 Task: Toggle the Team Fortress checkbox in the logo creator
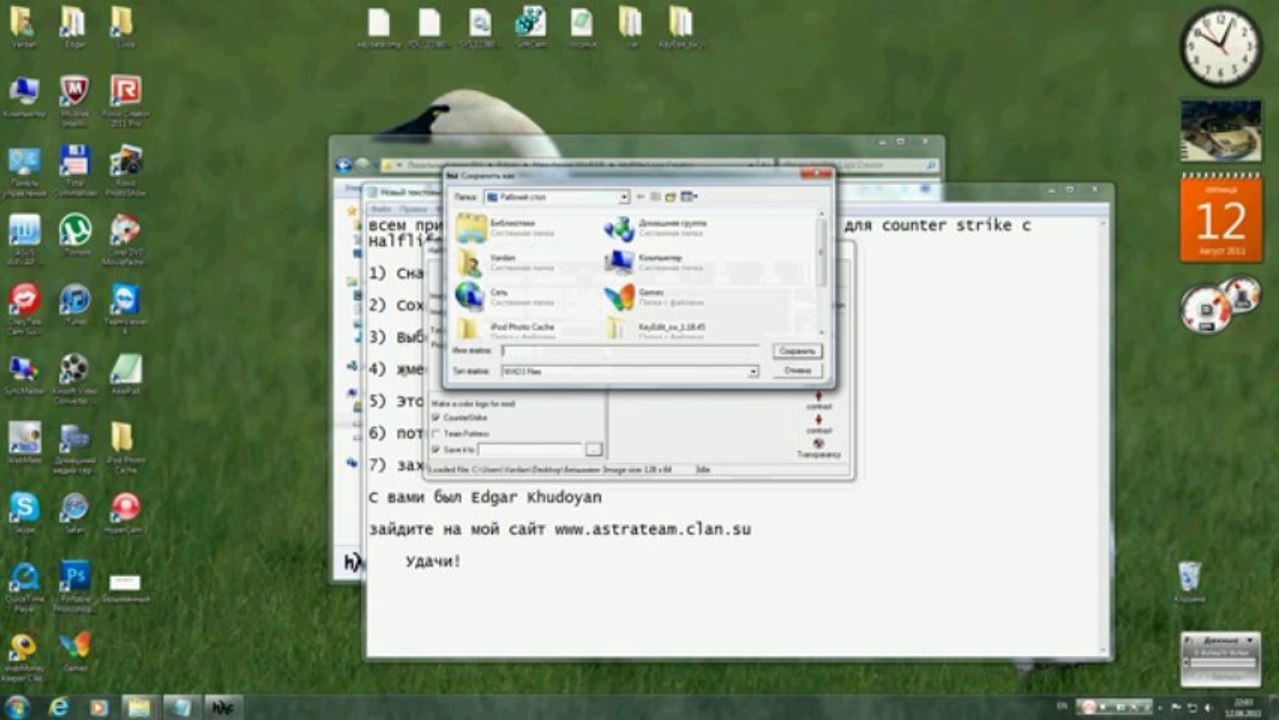[435, 433]
